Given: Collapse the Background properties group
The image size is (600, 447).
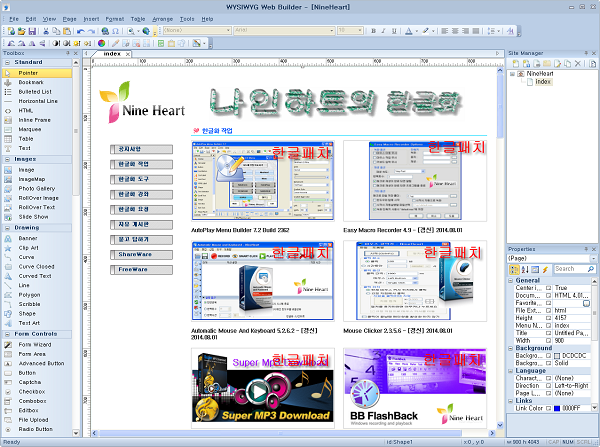Looking at the screenshot, I should click(x=510, y=348).
